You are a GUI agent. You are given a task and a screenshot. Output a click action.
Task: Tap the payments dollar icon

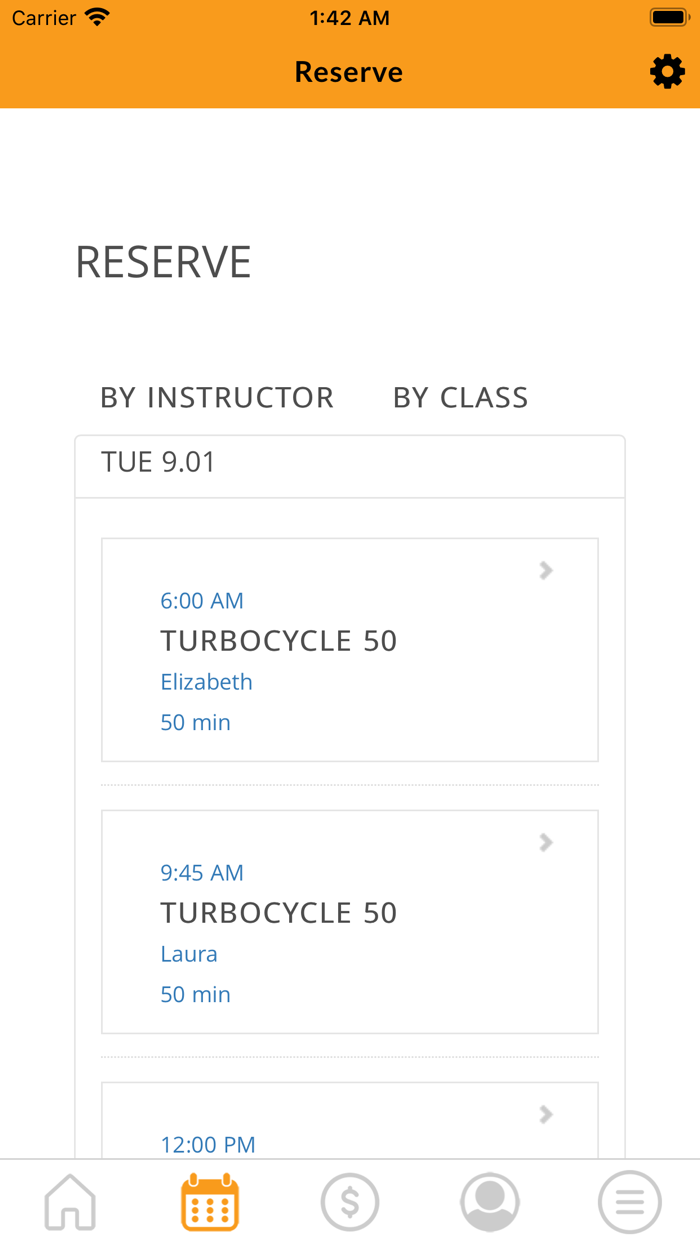click(350, 1202)
